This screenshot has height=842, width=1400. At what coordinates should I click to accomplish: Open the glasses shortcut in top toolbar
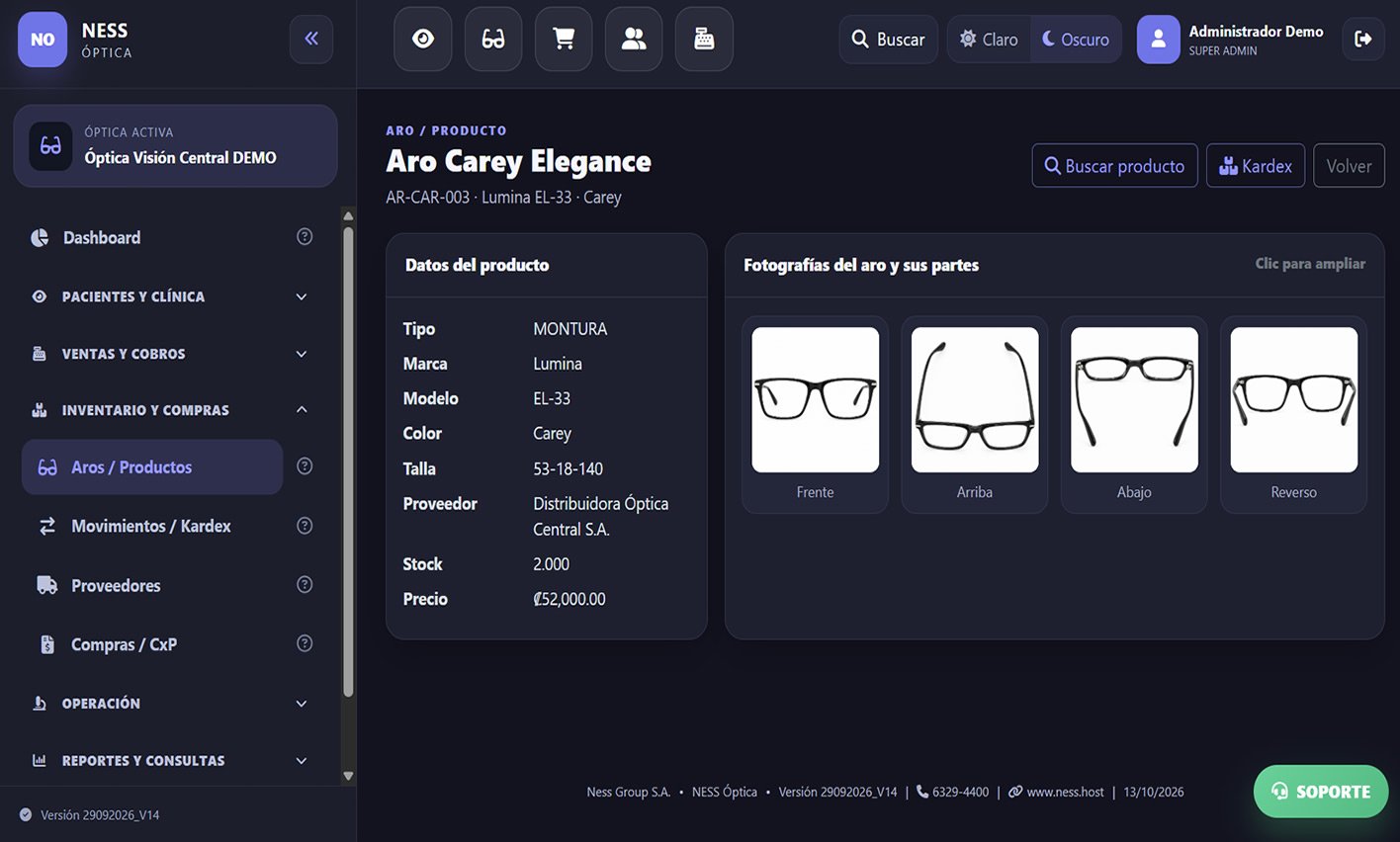pyautogui.click(x=493, y=40)
